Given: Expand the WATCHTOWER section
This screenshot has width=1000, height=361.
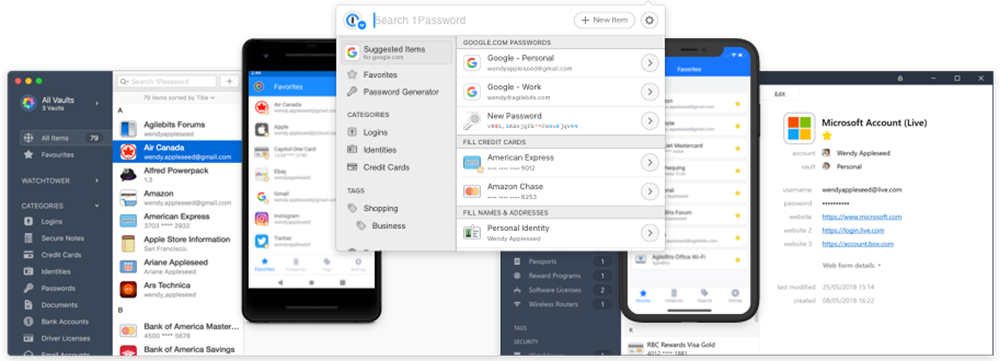Looking at the screenshot, I should pyautogui.click(x=97, y=180).
